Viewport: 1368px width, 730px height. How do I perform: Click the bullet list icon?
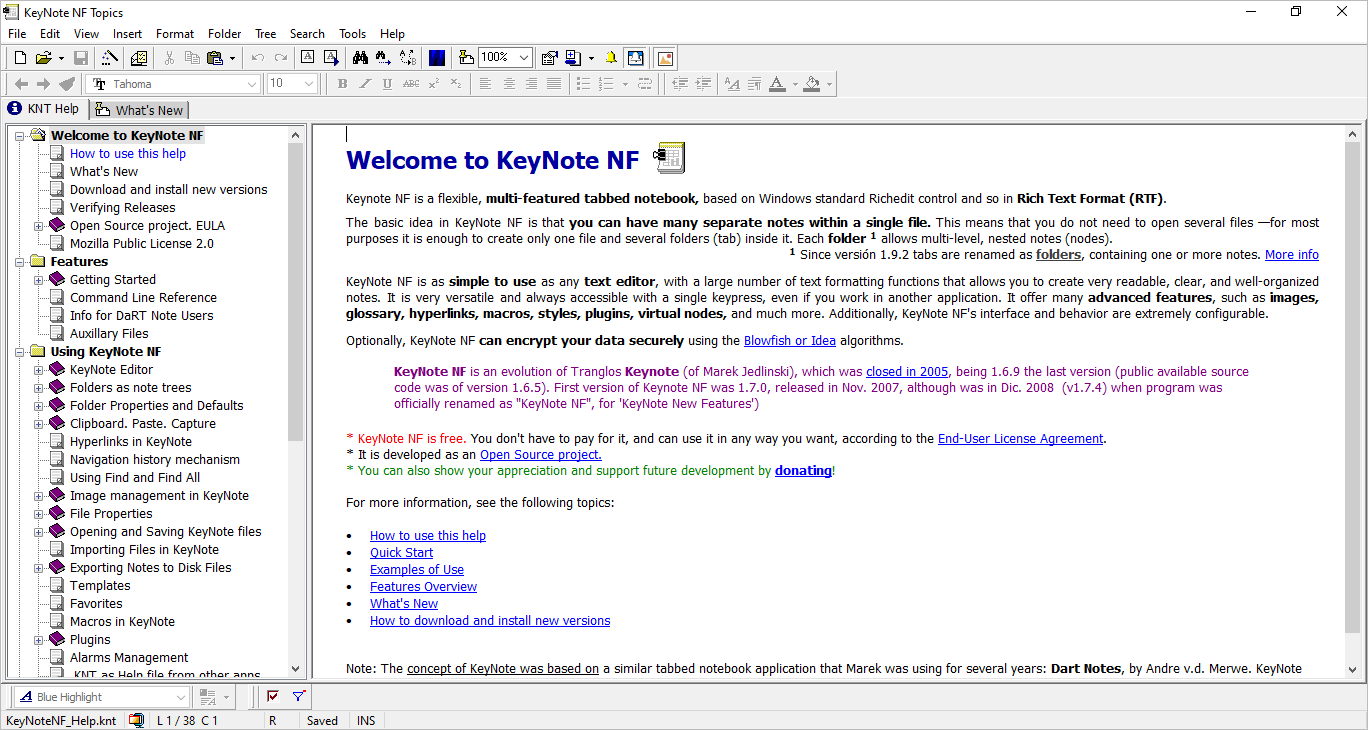tap(584, 84)
